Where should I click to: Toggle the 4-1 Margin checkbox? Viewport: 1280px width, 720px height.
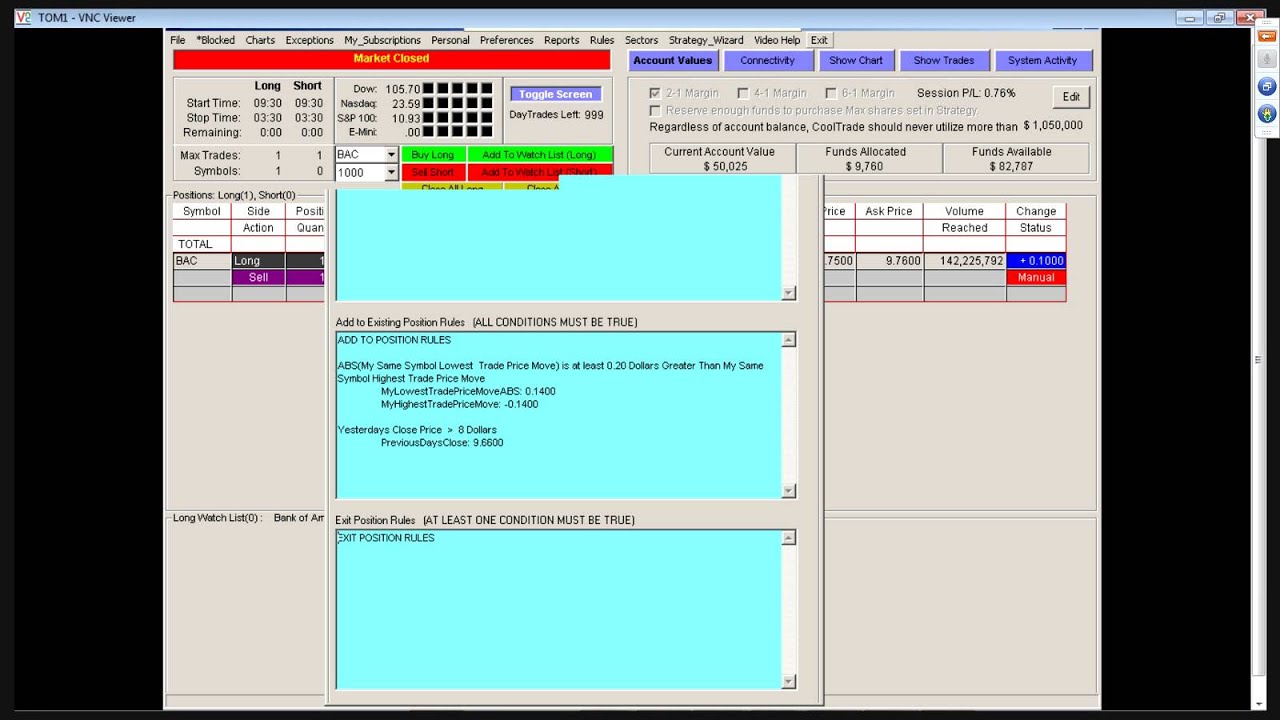point(742,93)
